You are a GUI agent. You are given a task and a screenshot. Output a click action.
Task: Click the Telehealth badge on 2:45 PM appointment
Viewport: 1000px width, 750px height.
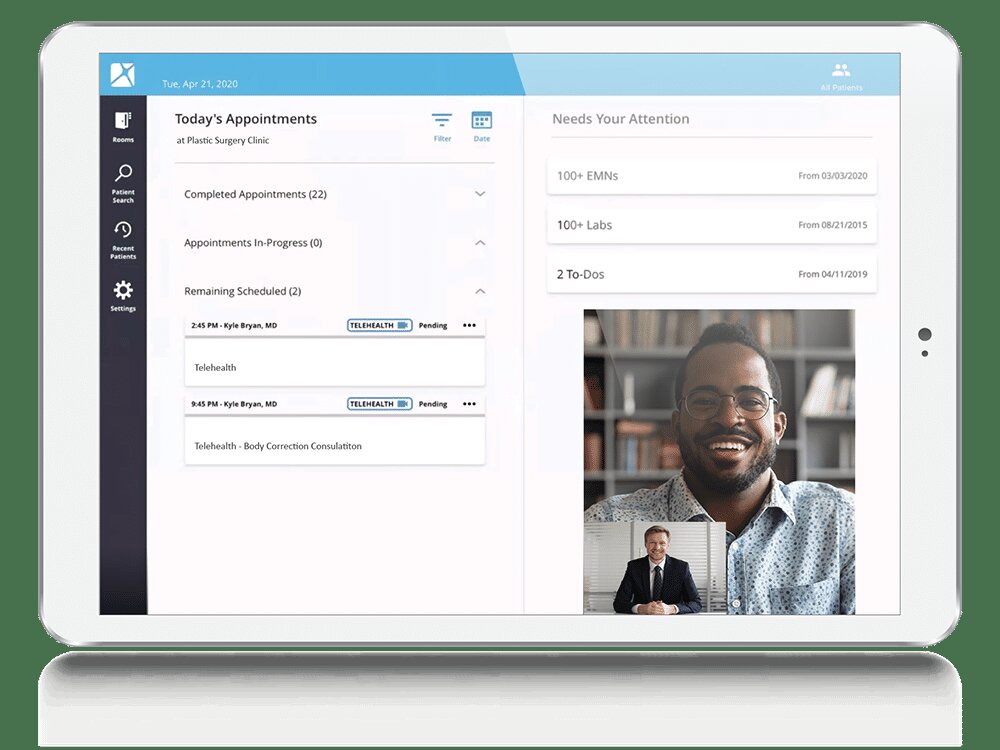coord(379,325)
